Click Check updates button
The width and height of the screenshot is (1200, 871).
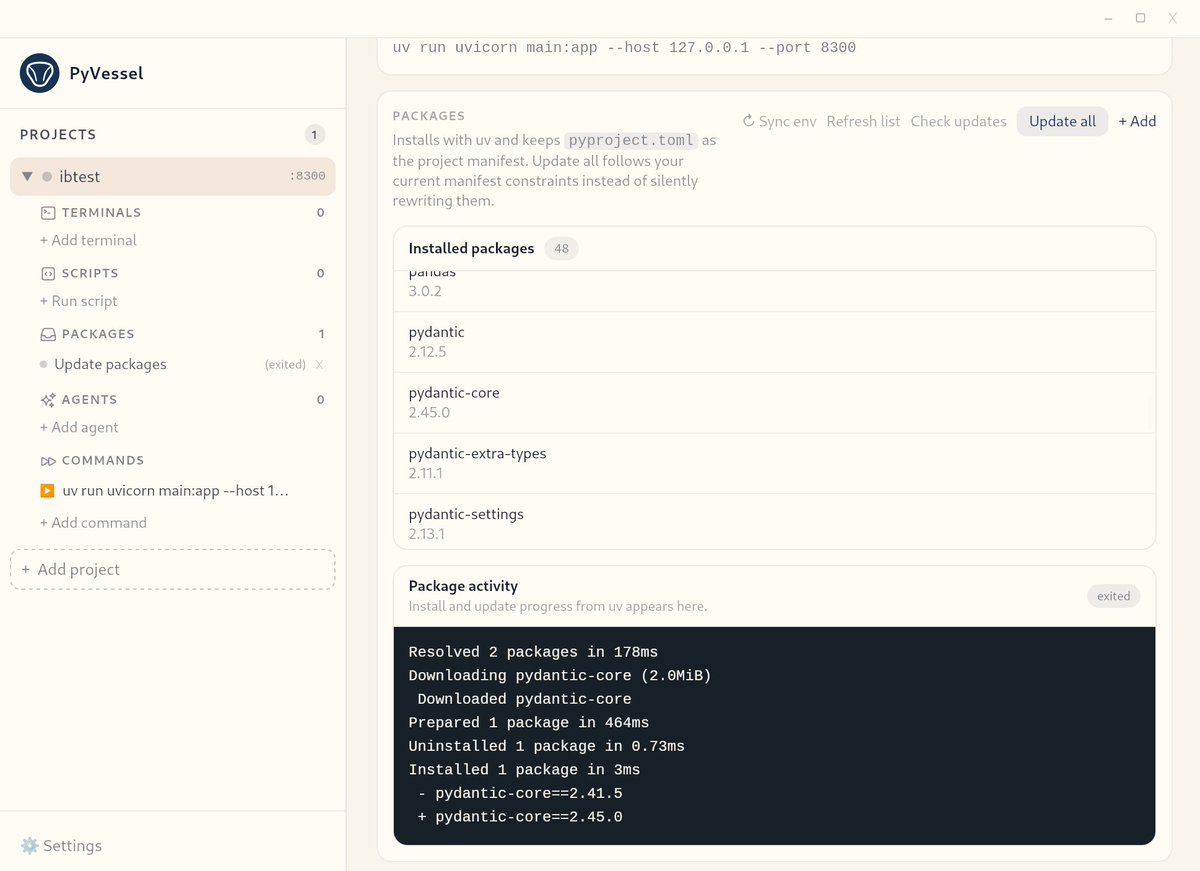pyautogui.click(x=958, y=121)
